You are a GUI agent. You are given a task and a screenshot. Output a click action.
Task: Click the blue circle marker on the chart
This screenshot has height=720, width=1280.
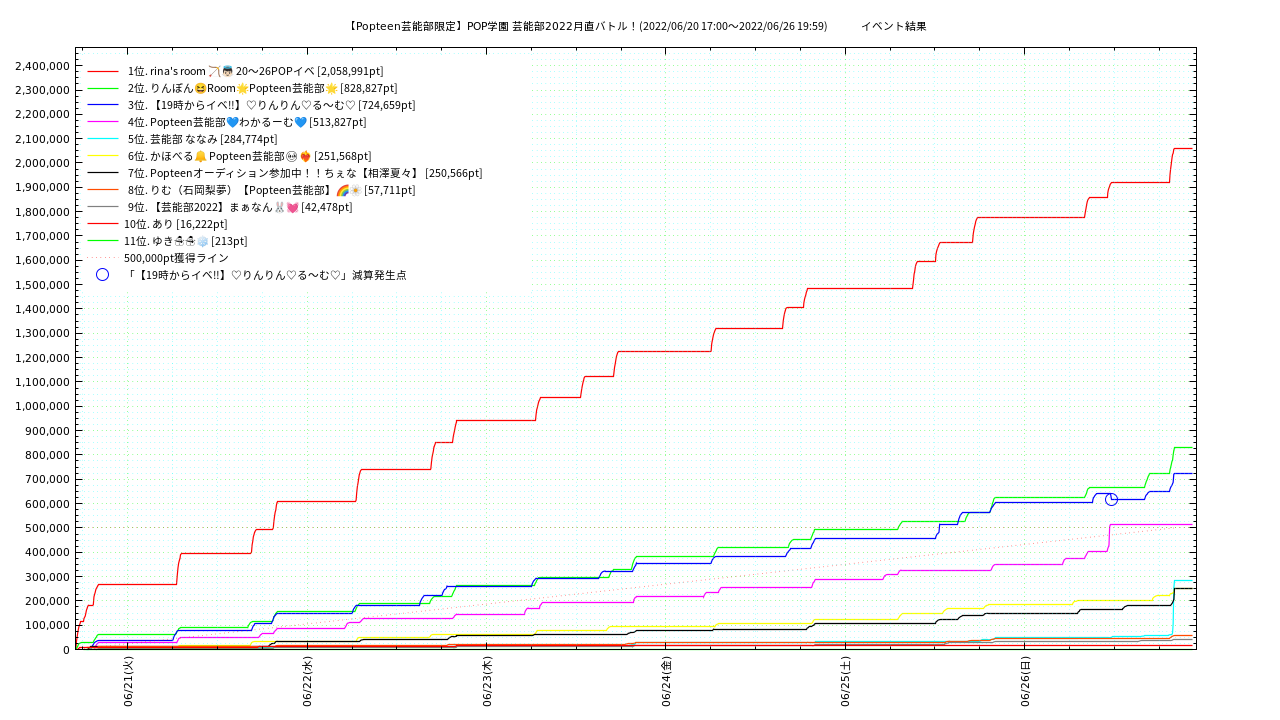tap(1111, 499)
